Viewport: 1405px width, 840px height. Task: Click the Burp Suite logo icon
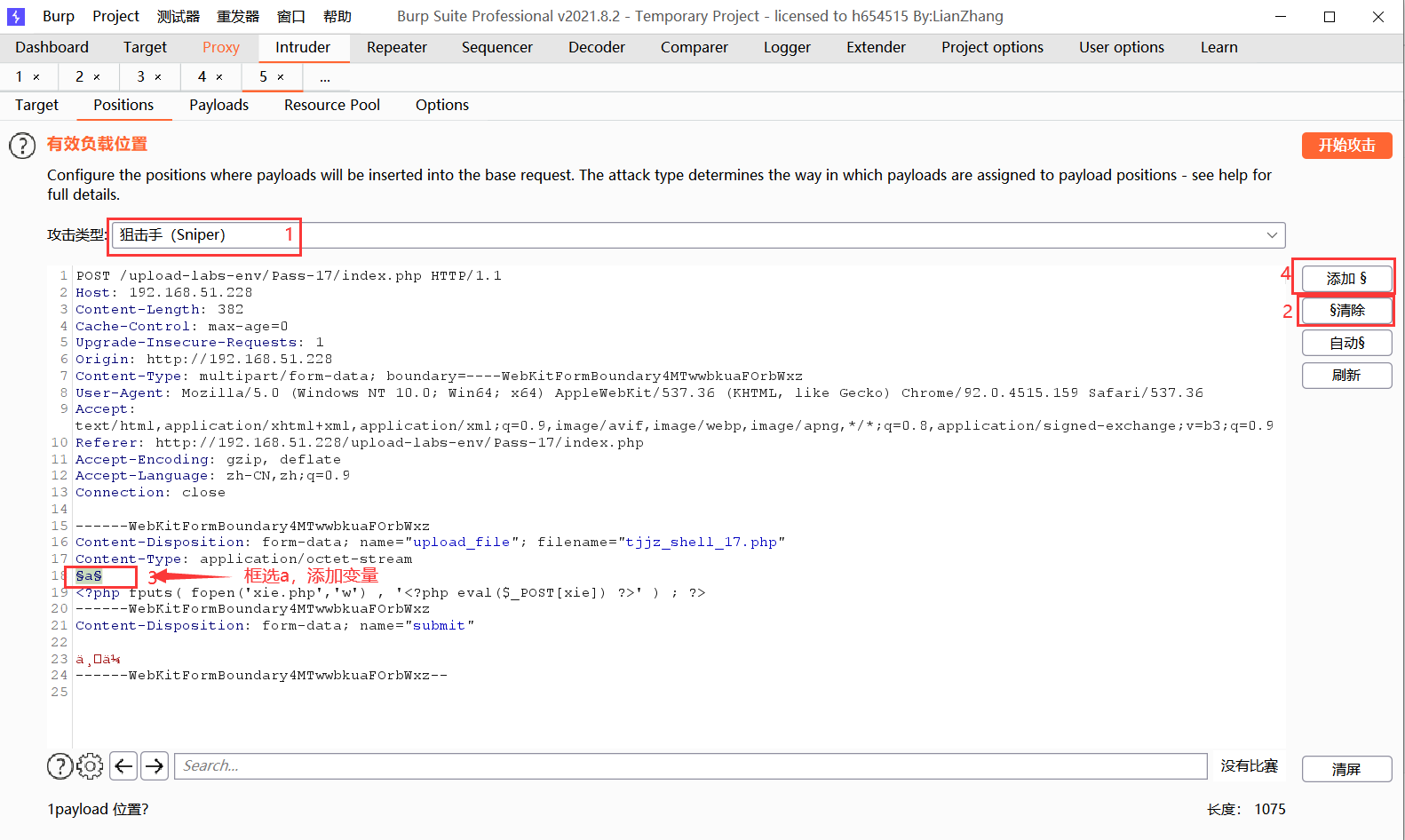tap(16, 16)
